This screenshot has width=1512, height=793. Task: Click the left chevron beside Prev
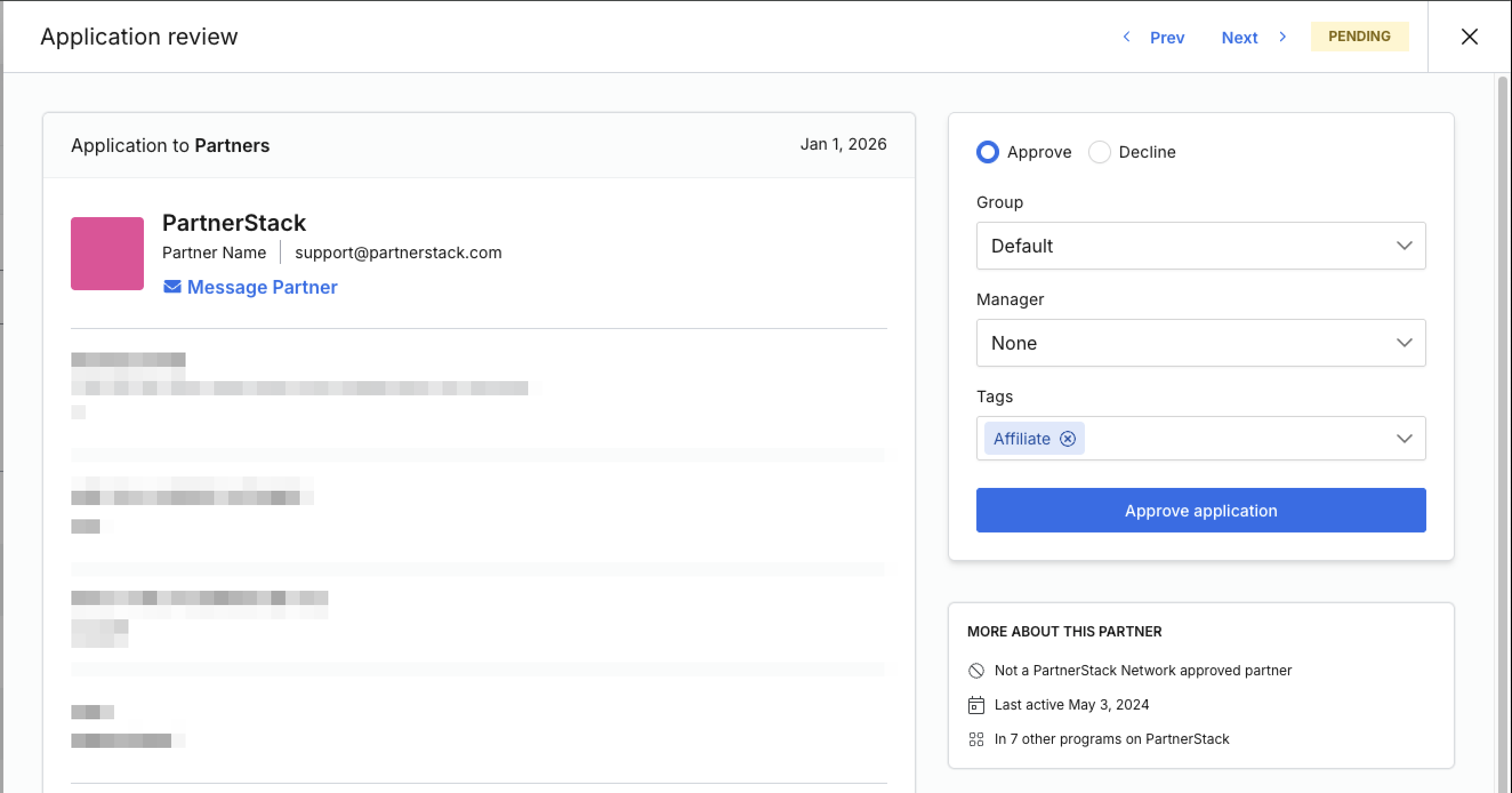tap(1127, 37)
